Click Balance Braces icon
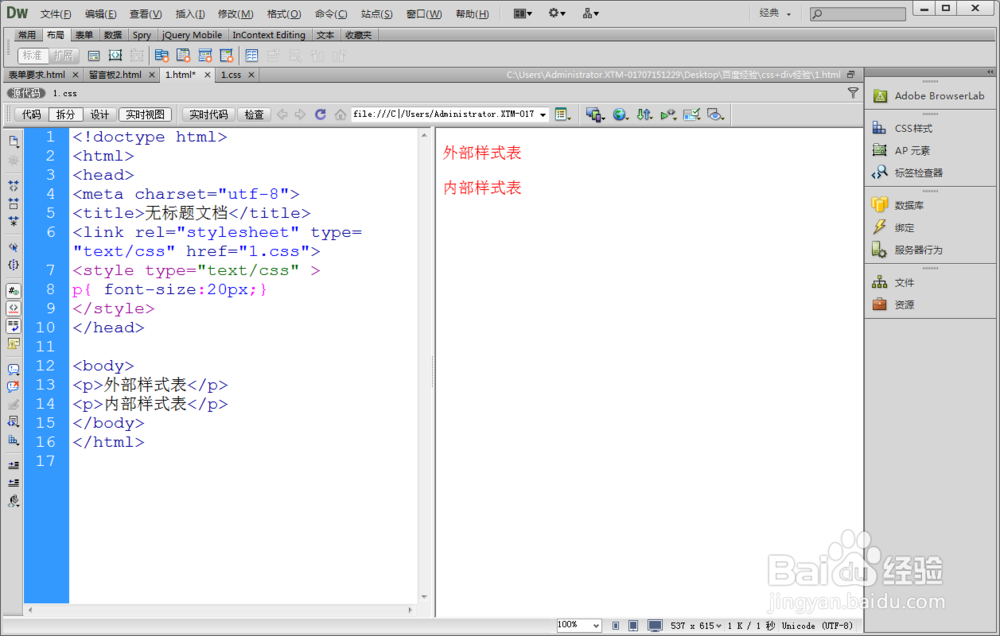This screenshot has width=1000, height=636. coord(13,264)
